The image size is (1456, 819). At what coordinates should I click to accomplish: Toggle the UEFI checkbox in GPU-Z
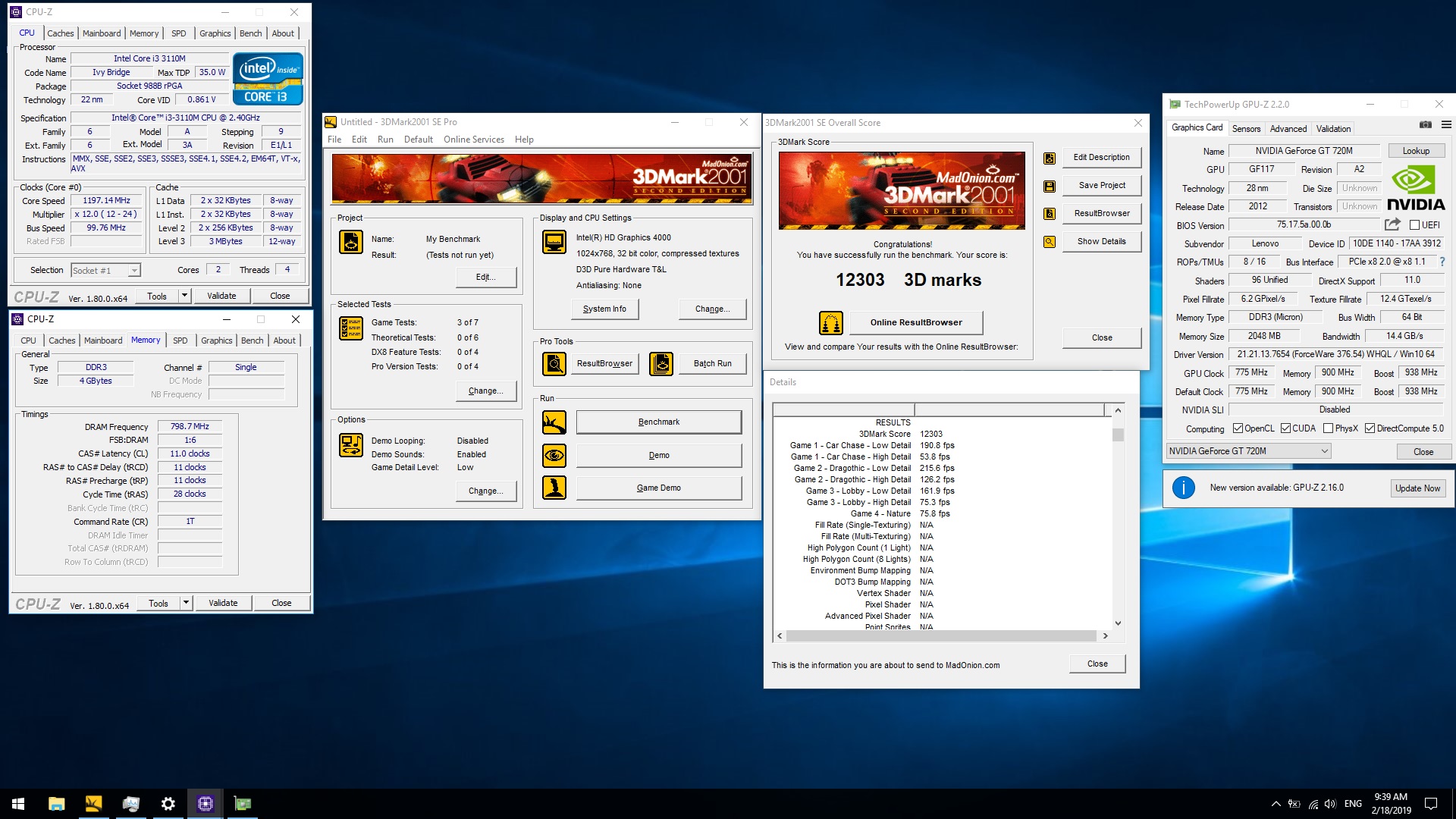[x=1414, y=225]
